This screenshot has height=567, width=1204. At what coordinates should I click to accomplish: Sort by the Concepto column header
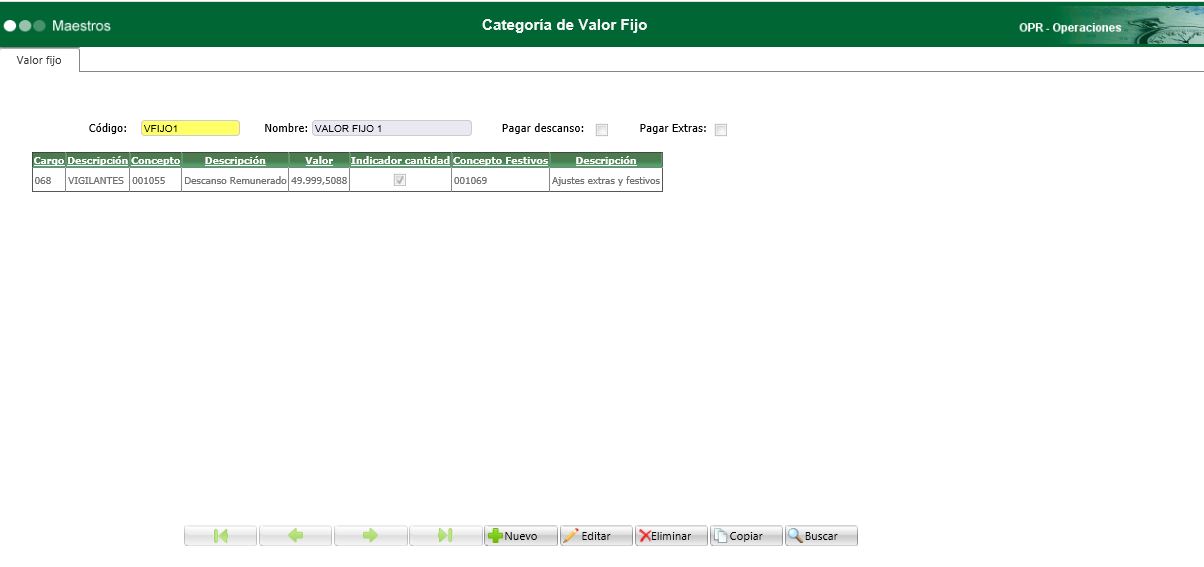[x=156, y=160]
